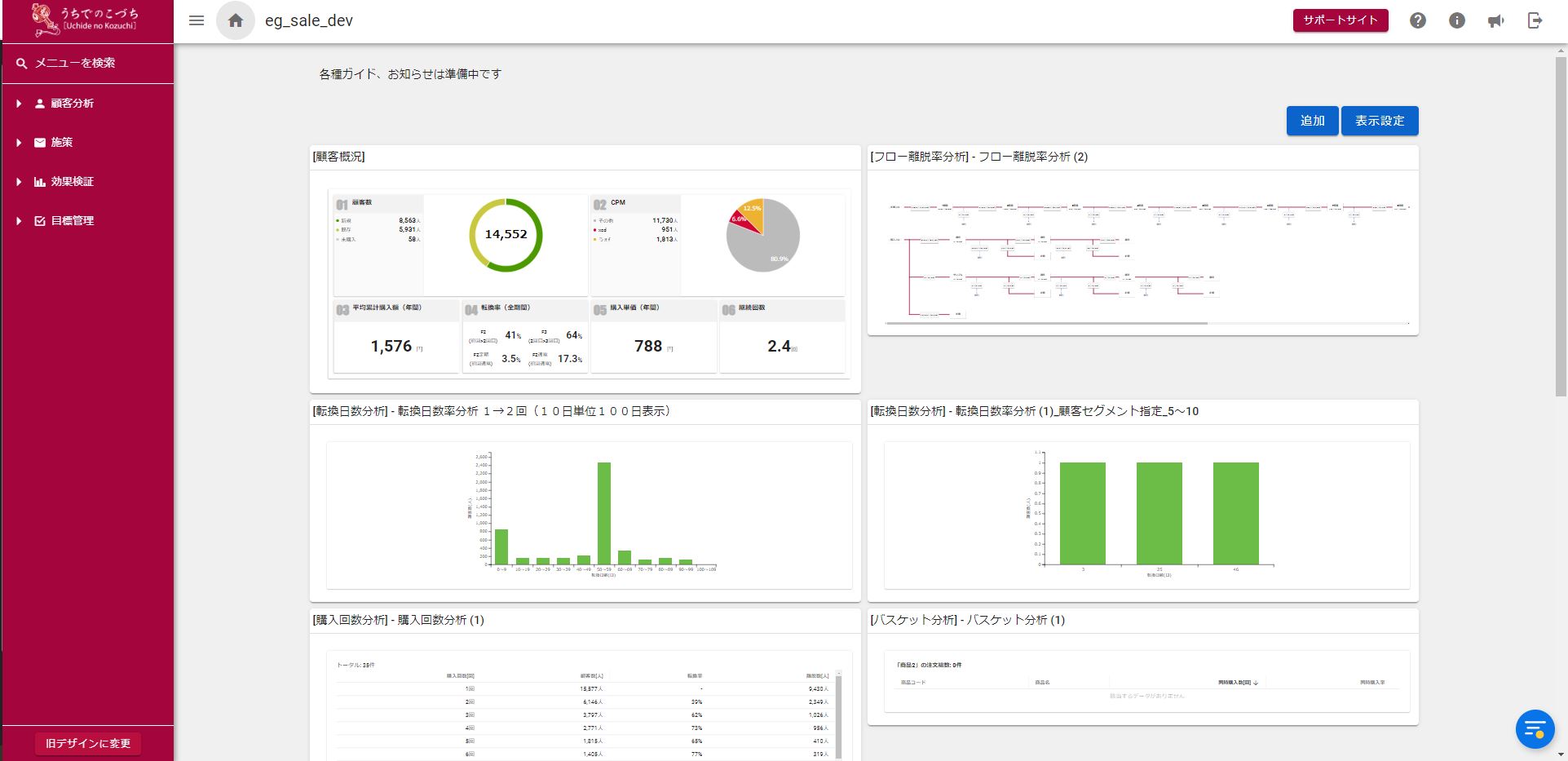Toggle the hamburger menu icon

tap(197, 21)
